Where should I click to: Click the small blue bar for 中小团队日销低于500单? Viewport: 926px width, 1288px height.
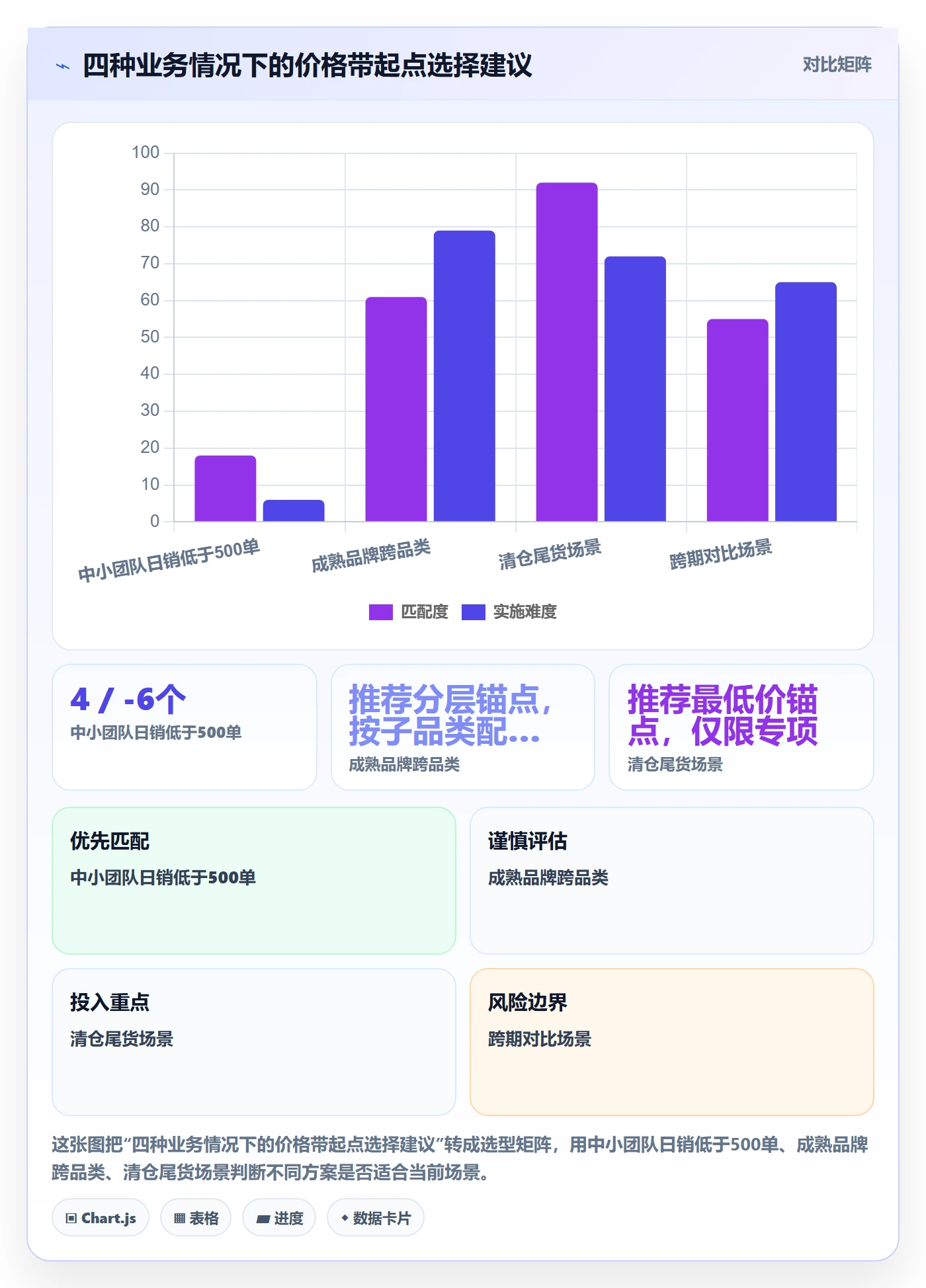coord(294,510)
